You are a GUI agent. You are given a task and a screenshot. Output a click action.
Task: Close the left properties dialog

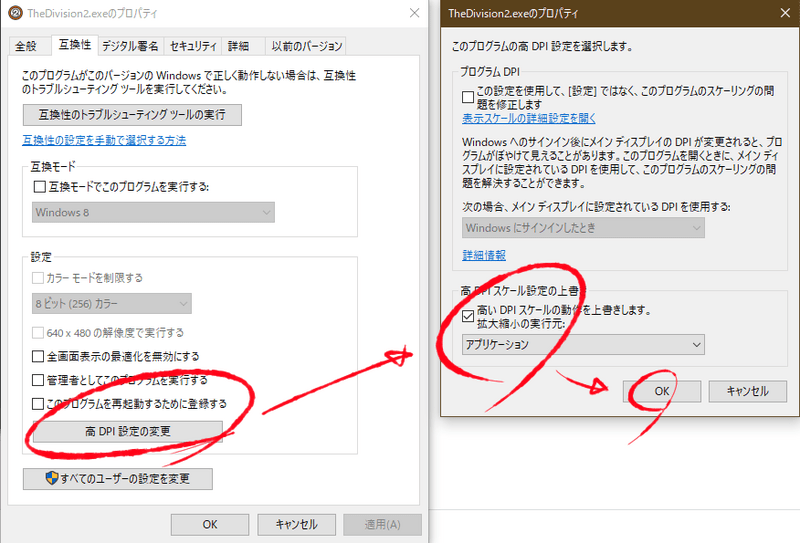pyautogui.click(x=413, y=12)
